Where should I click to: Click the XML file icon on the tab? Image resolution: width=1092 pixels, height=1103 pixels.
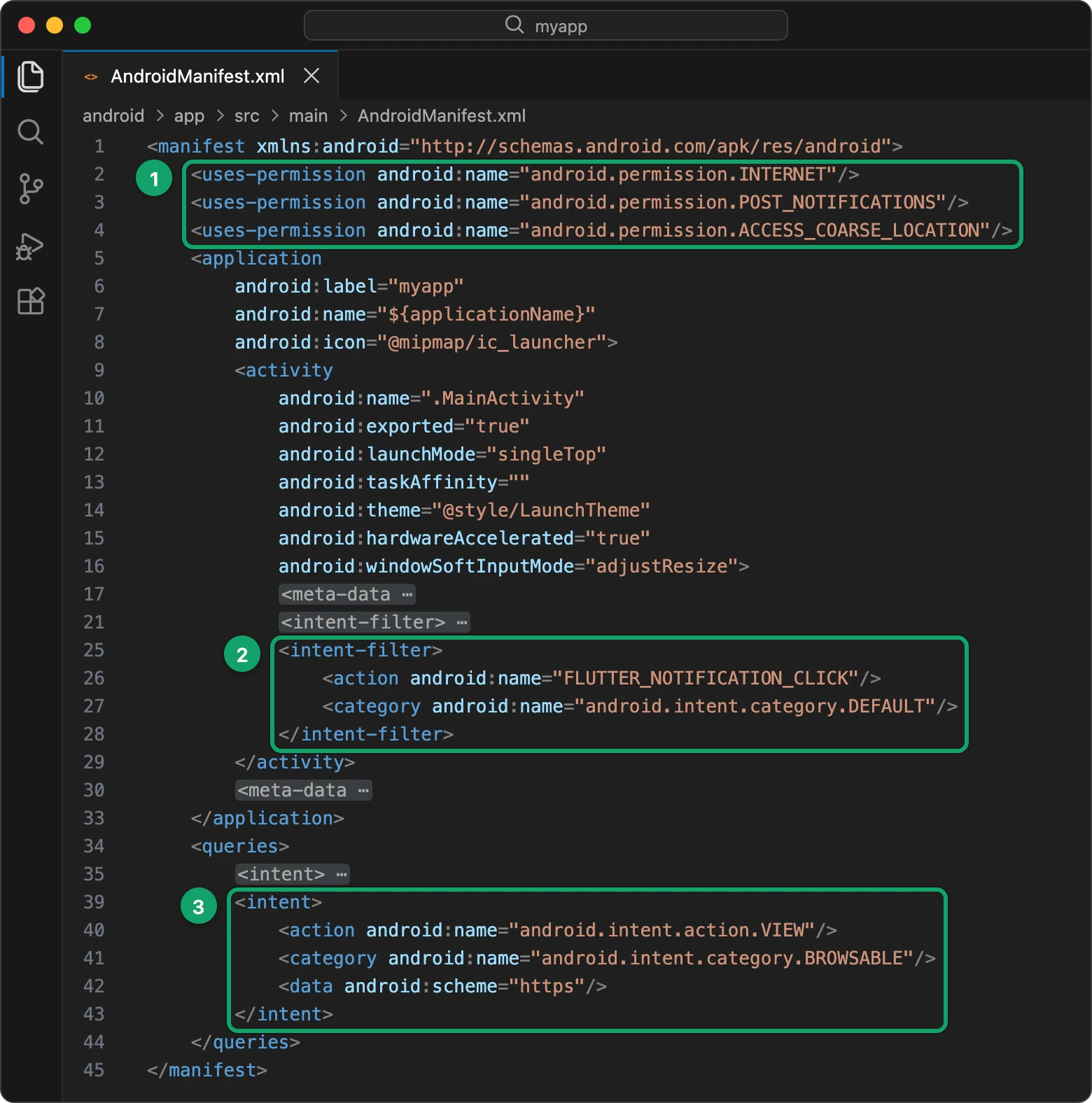tap(91, 77)
